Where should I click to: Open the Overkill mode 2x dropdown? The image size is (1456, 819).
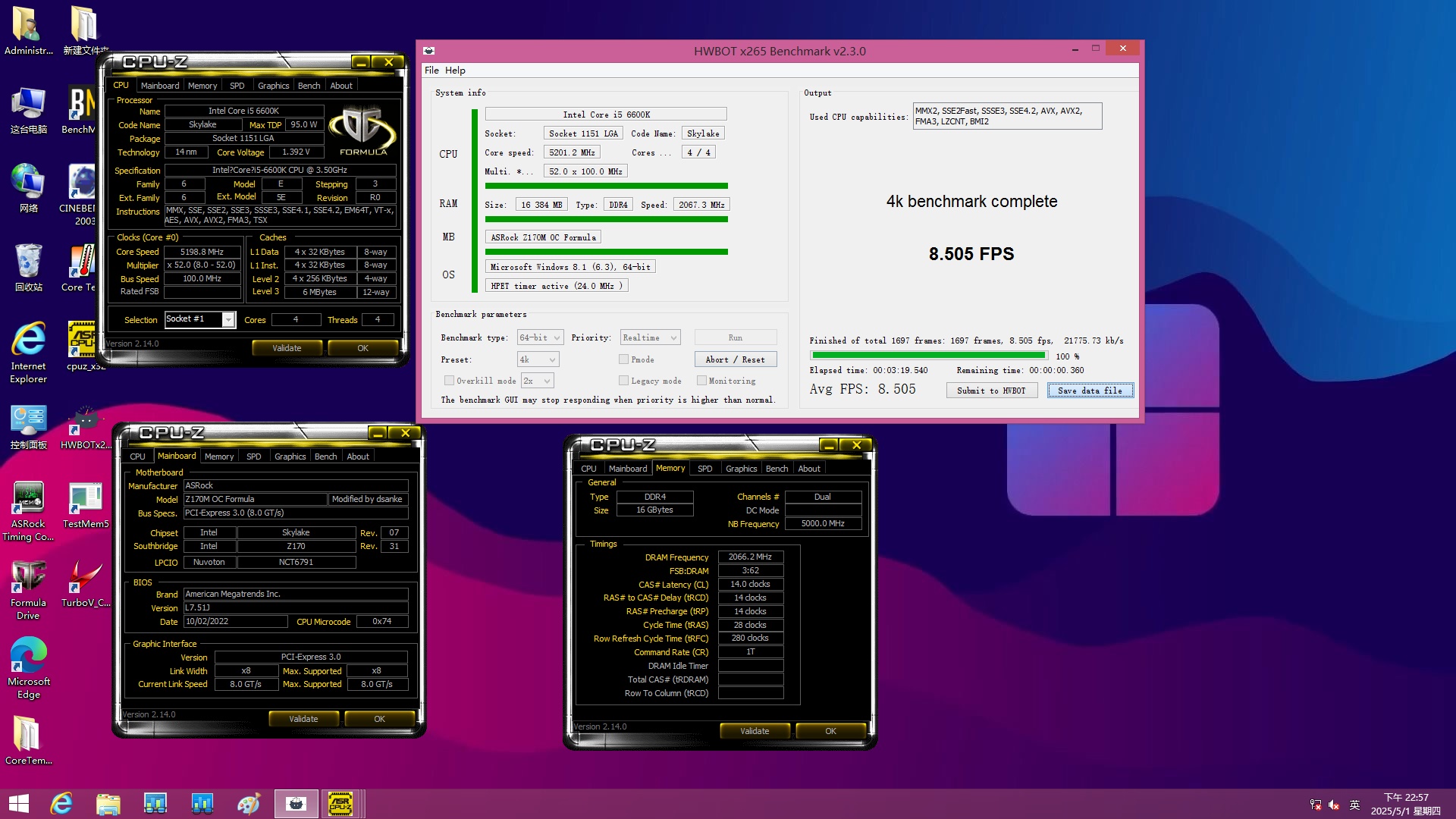[x=538, y=381]
